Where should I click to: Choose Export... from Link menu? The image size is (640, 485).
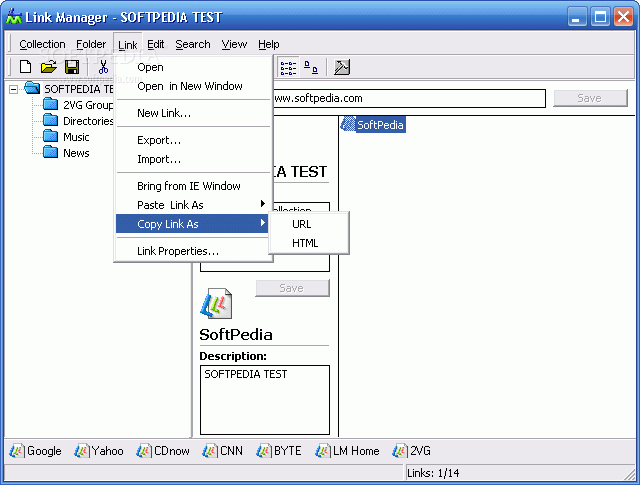192,140
